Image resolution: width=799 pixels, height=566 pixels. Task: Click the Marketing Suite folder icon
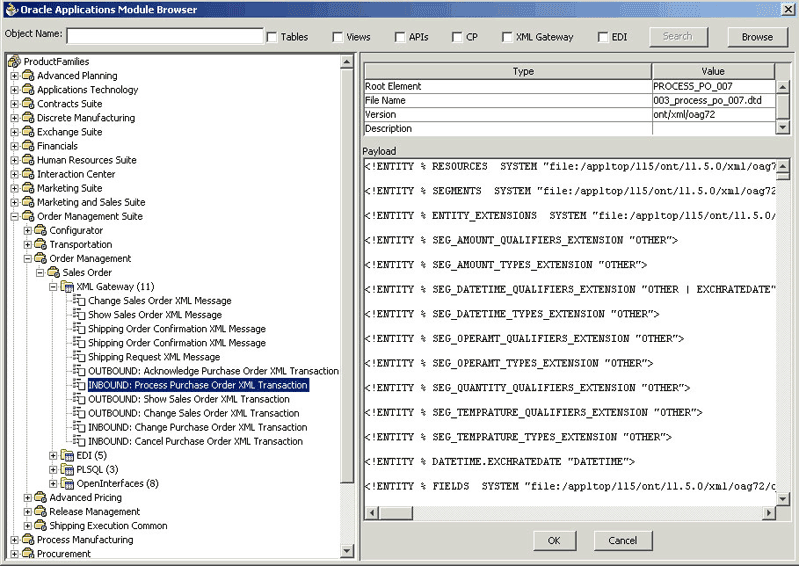coord(28,188)
